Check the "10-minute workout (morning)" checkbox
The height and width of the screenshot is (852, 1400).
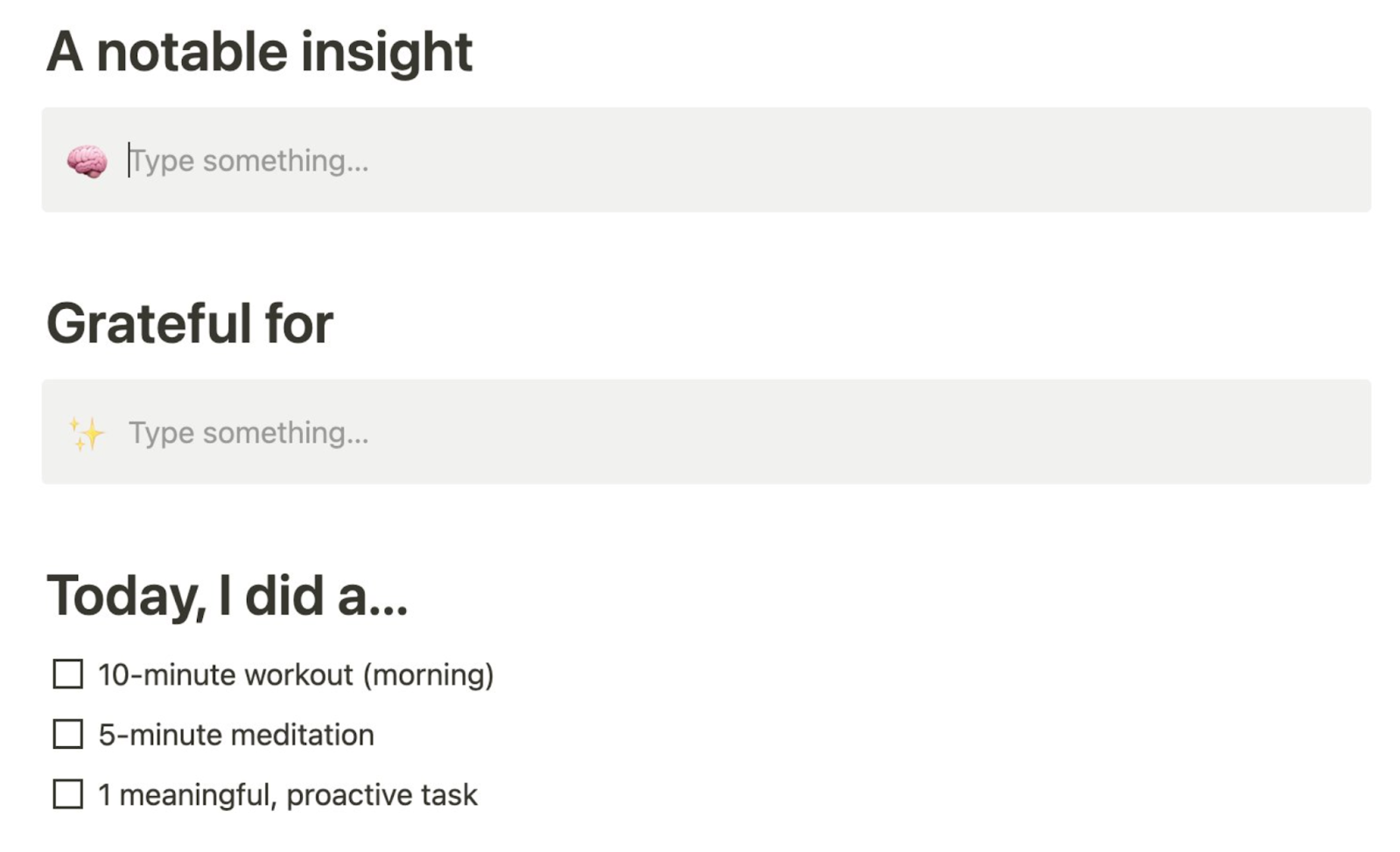coord(66,674)
